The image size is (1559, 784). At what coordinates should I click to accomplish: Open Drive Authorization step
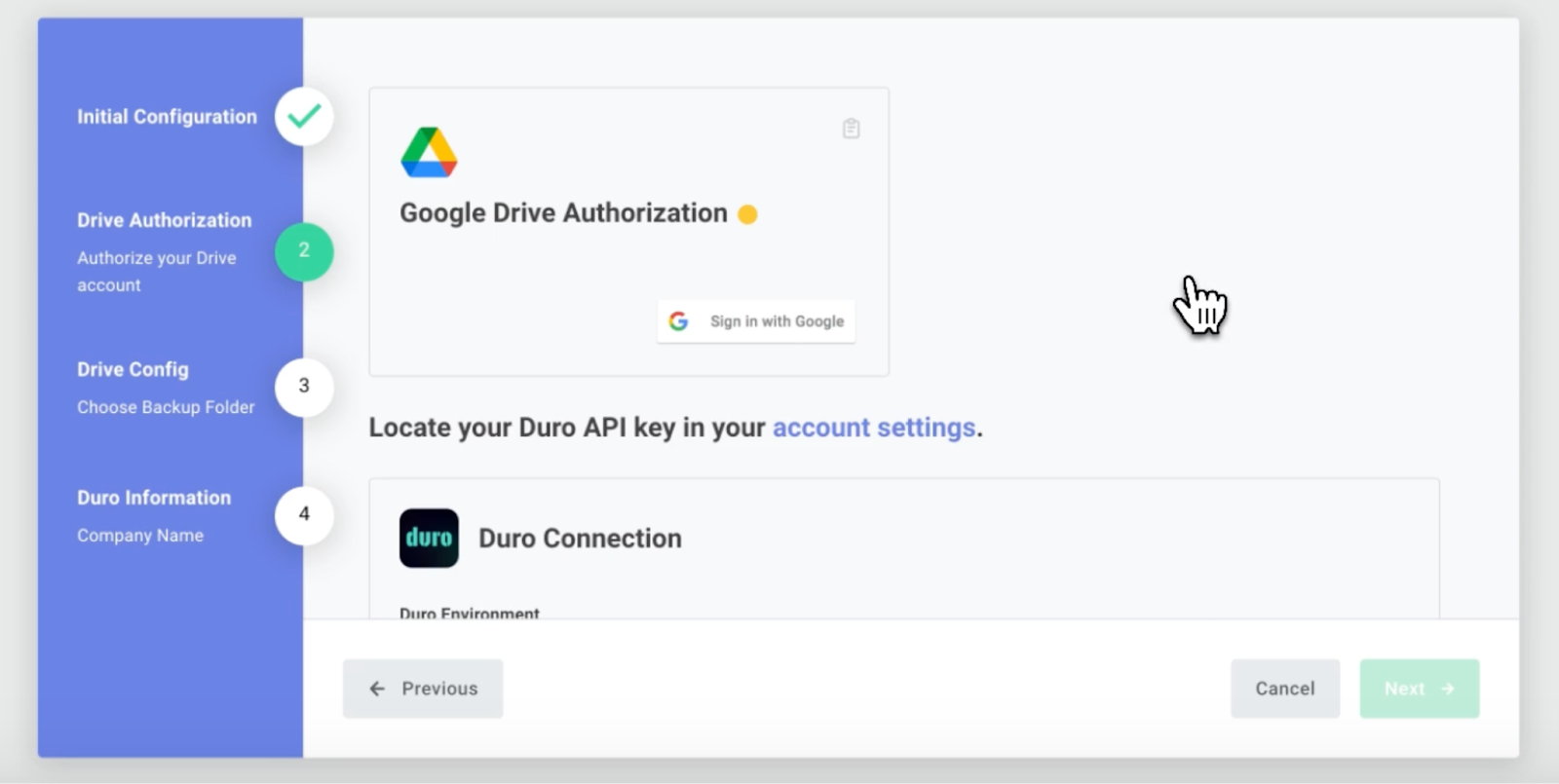click(165, 220)
